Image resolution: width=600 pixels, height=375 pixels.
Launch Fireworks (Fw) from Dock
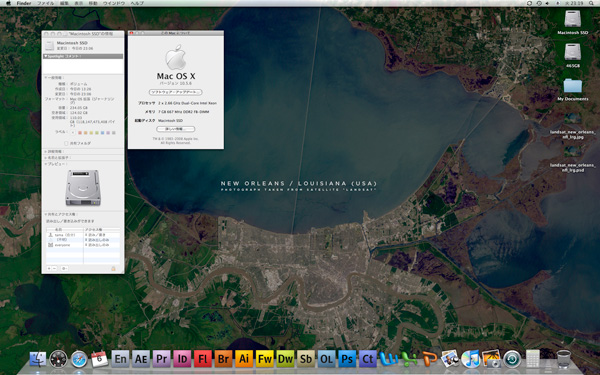click(265, 359)
